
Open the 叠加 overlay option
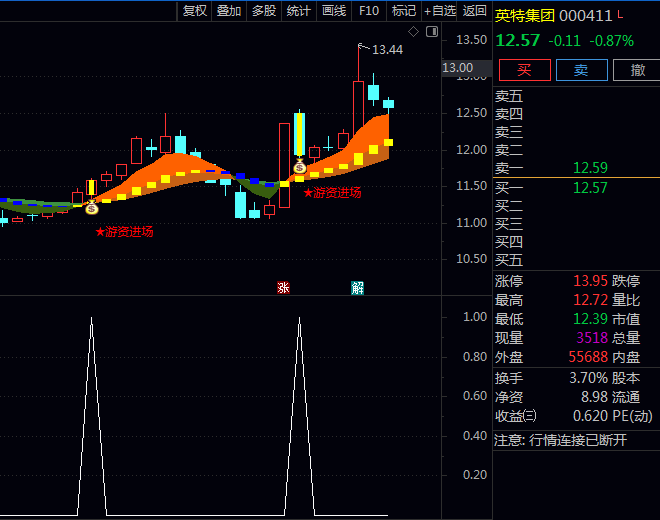[229, 11]
